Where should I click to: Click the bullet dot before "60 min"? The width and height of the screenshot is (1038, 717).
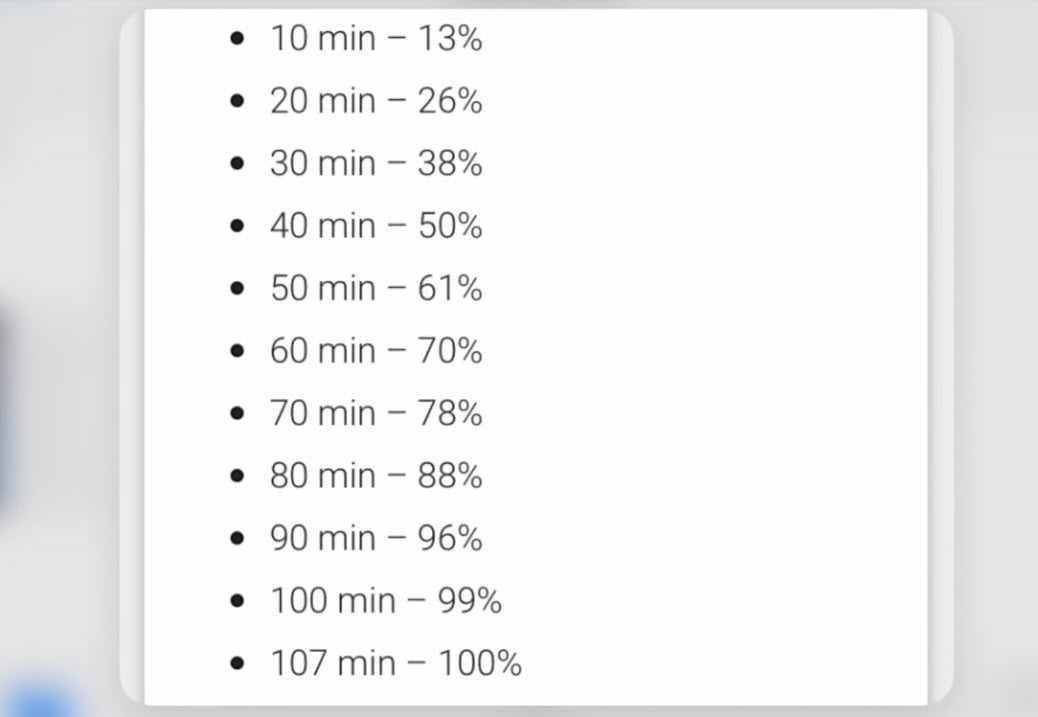point(237,352)
